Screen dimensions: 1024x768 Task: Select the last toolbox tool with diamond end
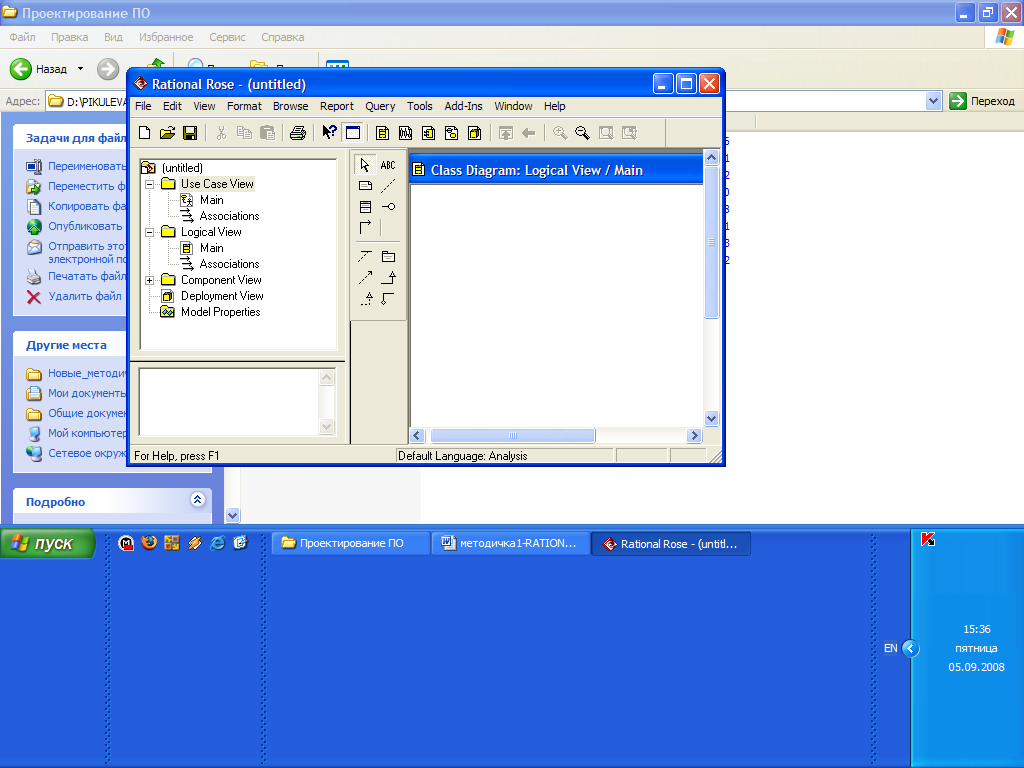388,298
